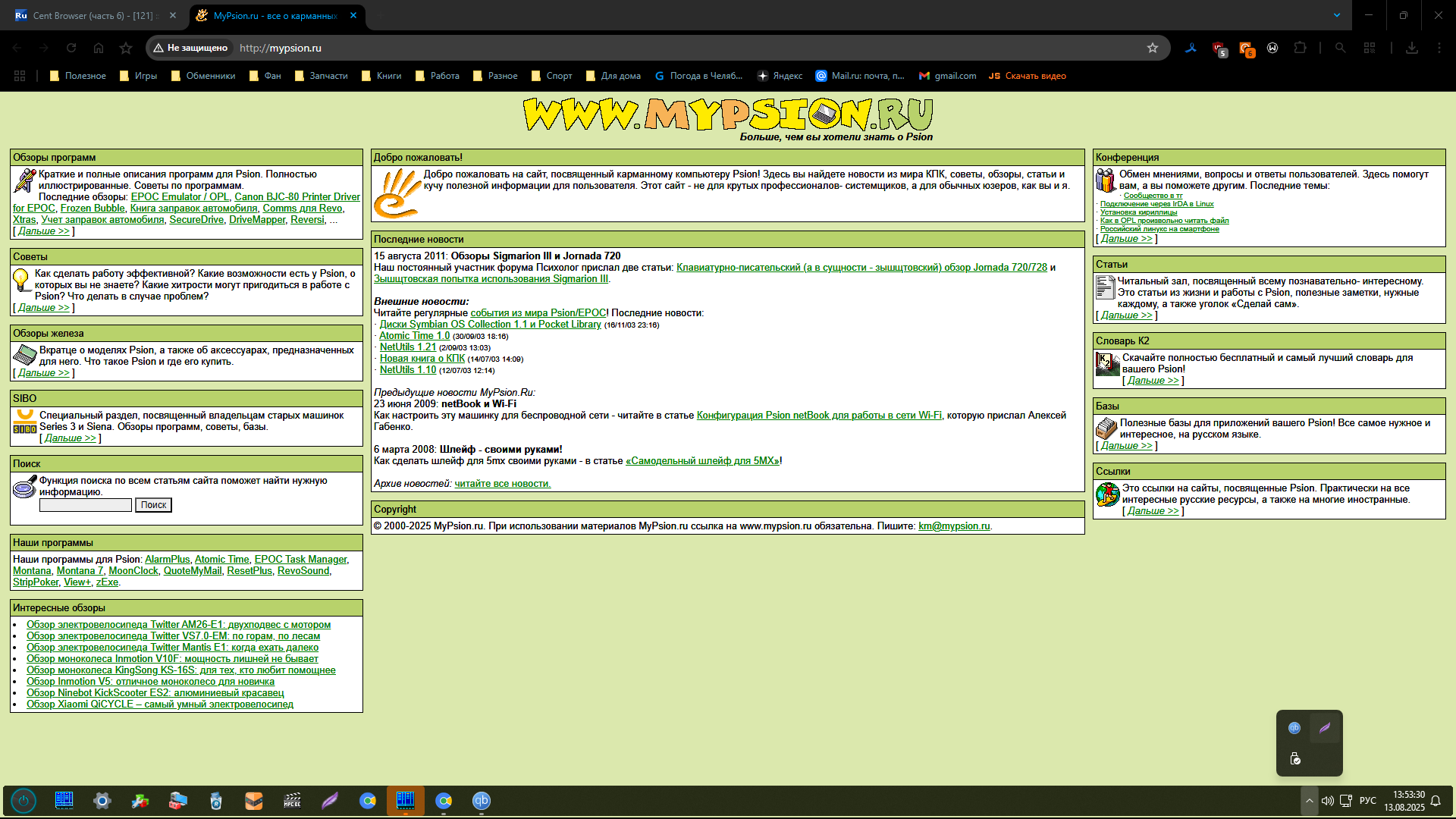Open the uBlock Origin extension icon

[x=1219, y=49]
